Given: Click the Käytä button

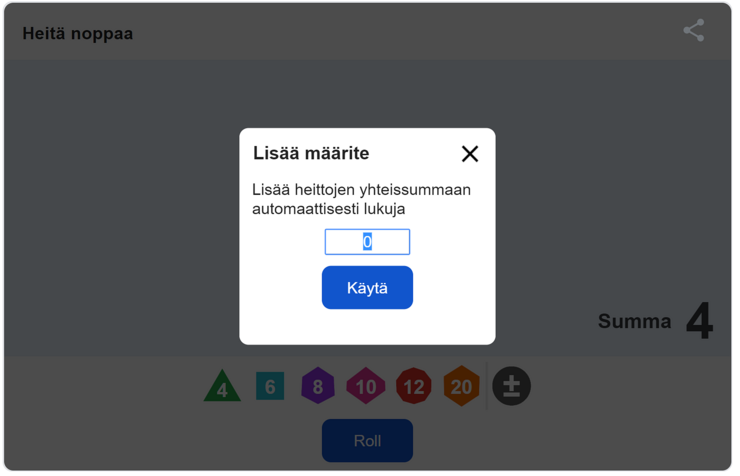Looking at the screenshot, I should [367, 288].
